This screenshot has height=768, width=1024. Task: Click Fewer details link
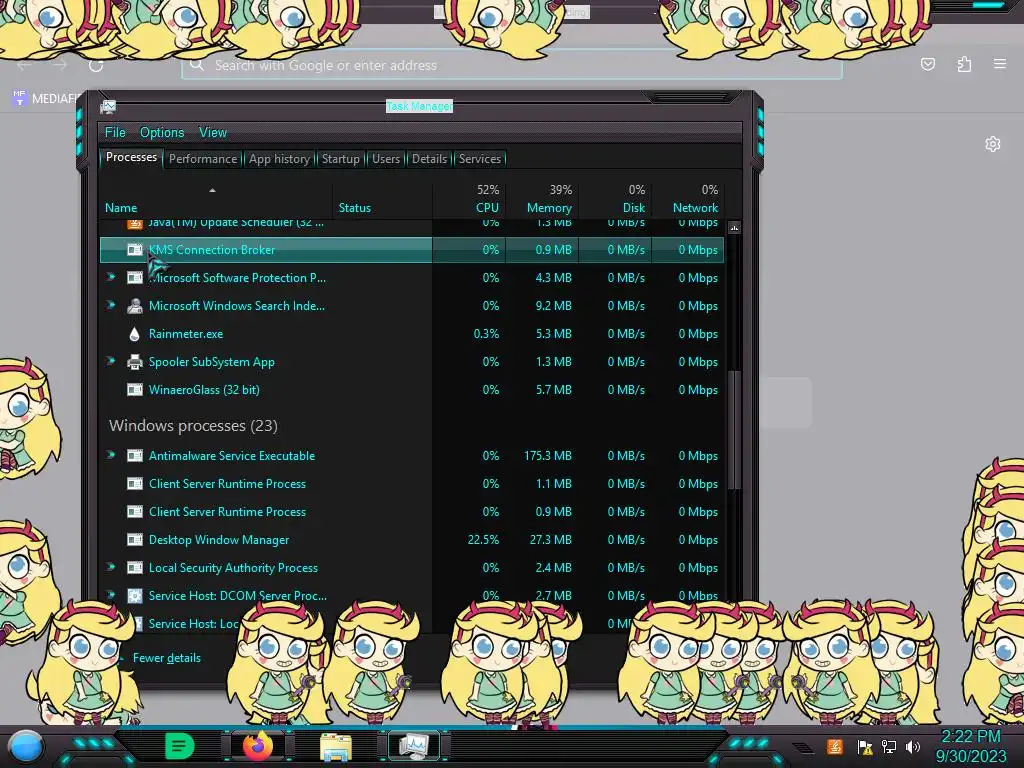point(167,658)
